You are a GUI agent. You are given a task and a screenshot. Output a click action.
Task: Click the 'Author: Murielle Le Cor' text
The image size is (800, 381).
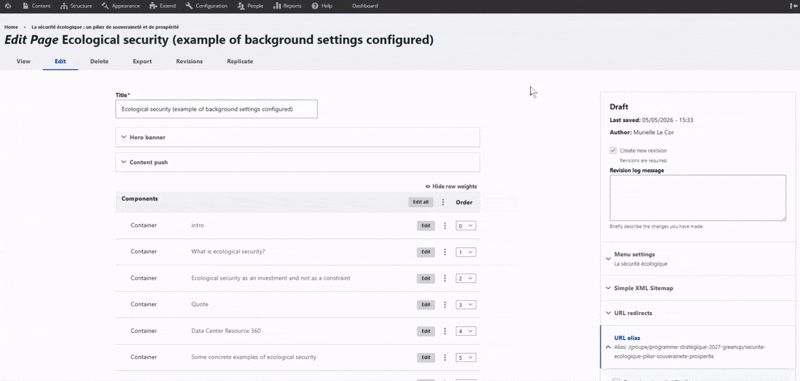642,133
